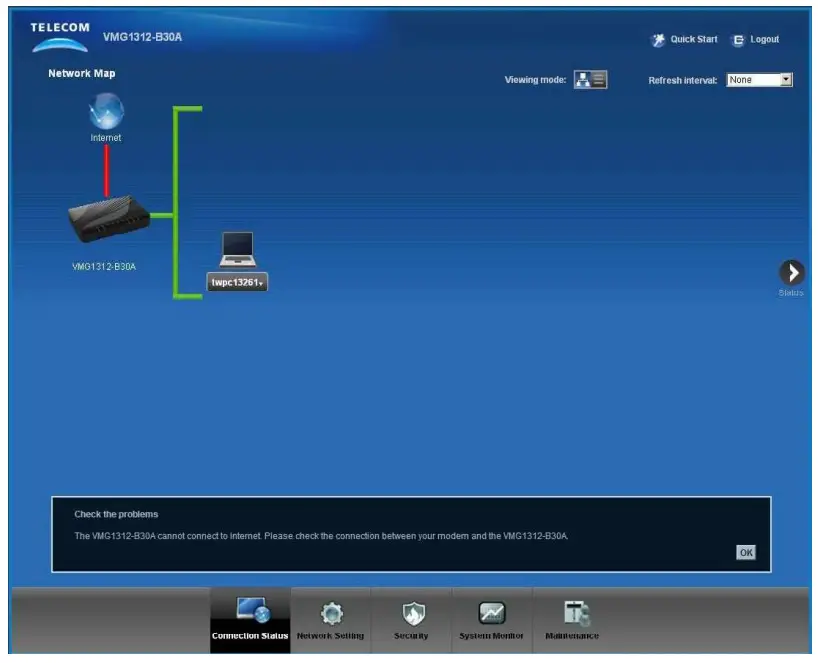
Task: Click the Status label under arrow
Action: pos(791,293)
